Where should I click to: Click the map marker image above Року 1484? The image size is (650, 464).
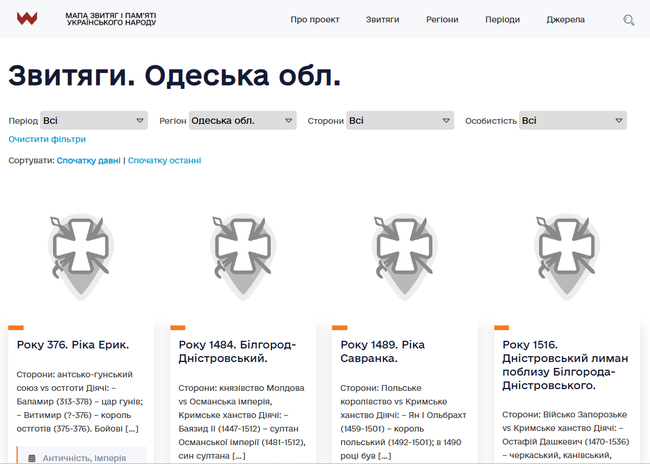click(x=243, y=257)
